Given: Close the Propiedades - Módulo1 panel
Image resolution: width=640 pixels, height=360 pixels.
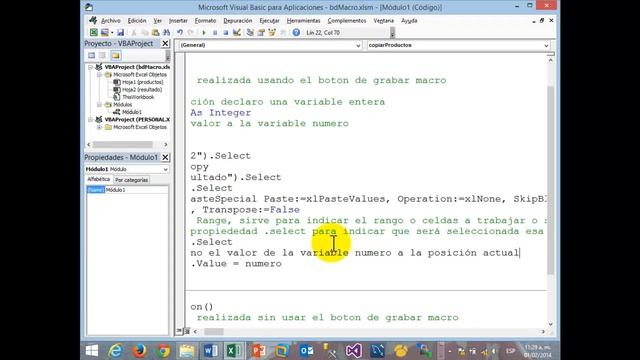Looking at the screenshot, I should [165, 157].
